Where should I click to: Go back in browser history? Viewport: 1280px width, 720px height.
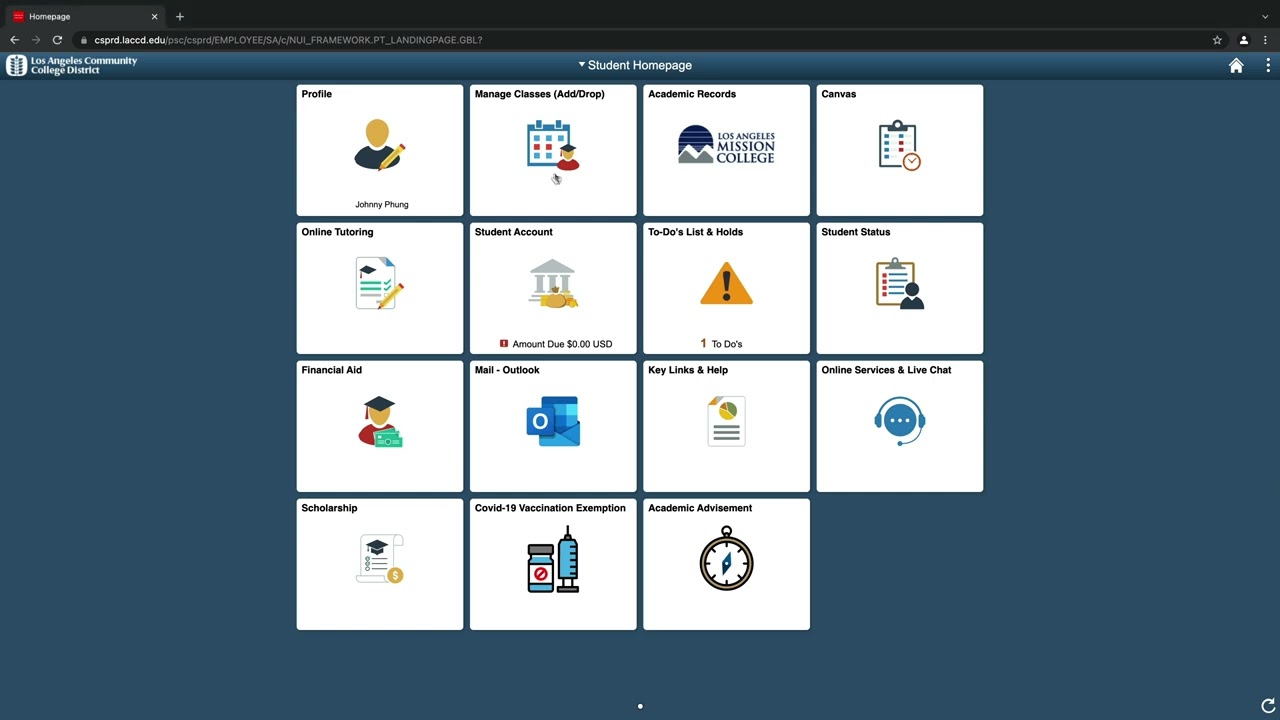pos(14,40)
